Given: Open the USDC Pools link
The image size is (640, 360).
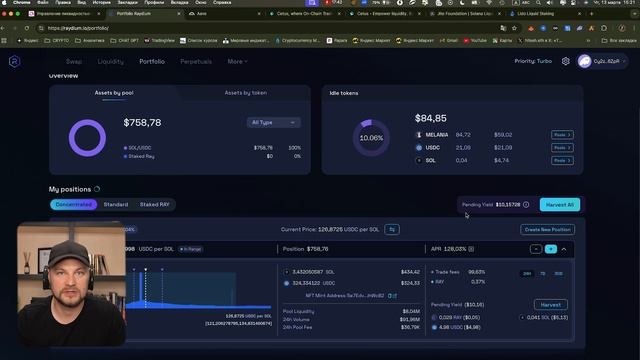Looking at the screenshot, I should [x=562, y=148].
